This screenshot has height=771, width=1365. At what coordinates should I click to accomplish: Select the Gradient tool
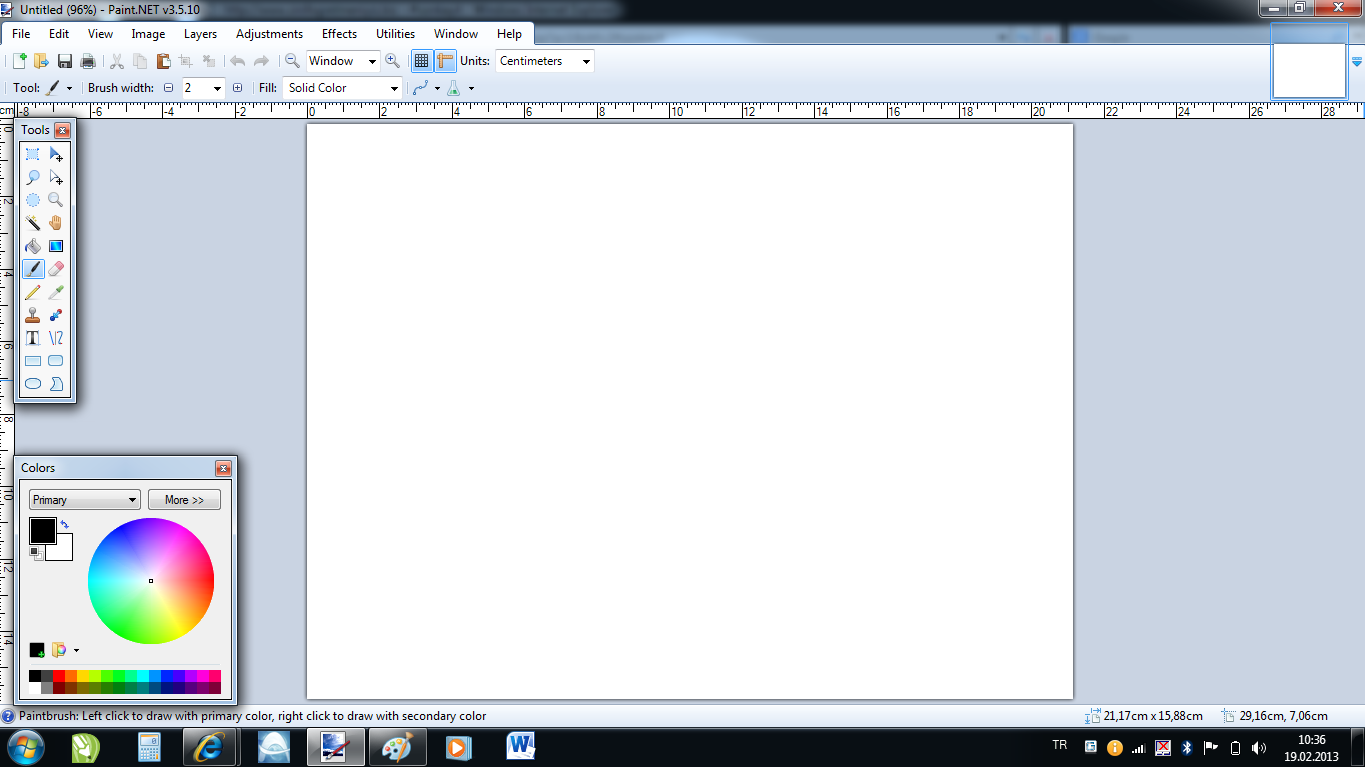(x=56, y=246)
